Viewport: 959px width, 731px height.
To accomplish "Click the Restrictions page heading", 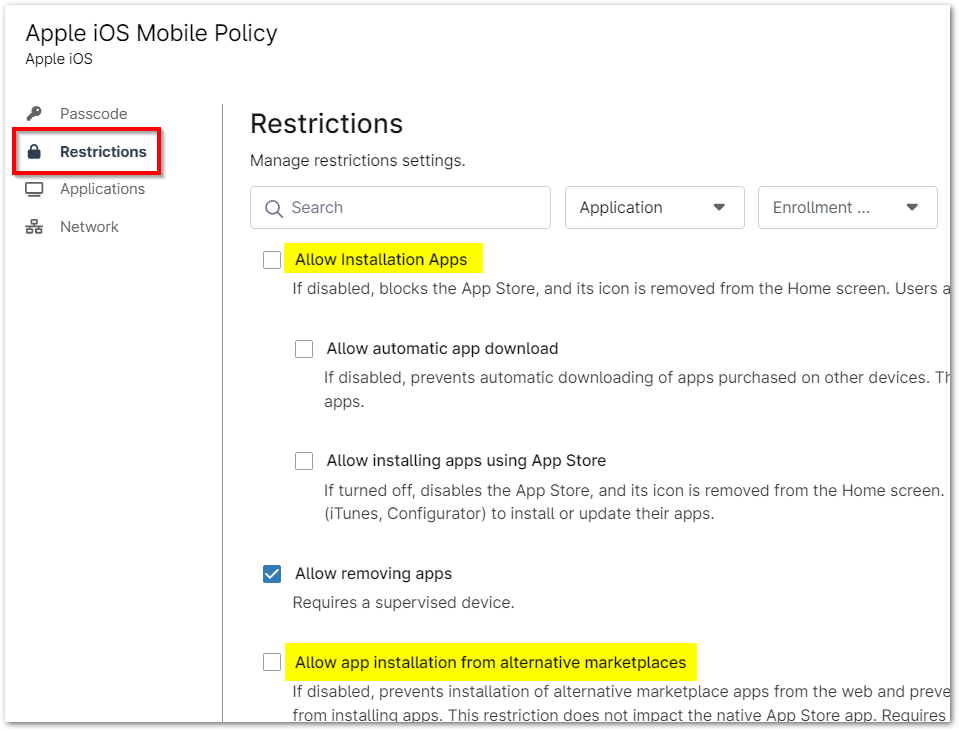I will [x=326, y=124].
